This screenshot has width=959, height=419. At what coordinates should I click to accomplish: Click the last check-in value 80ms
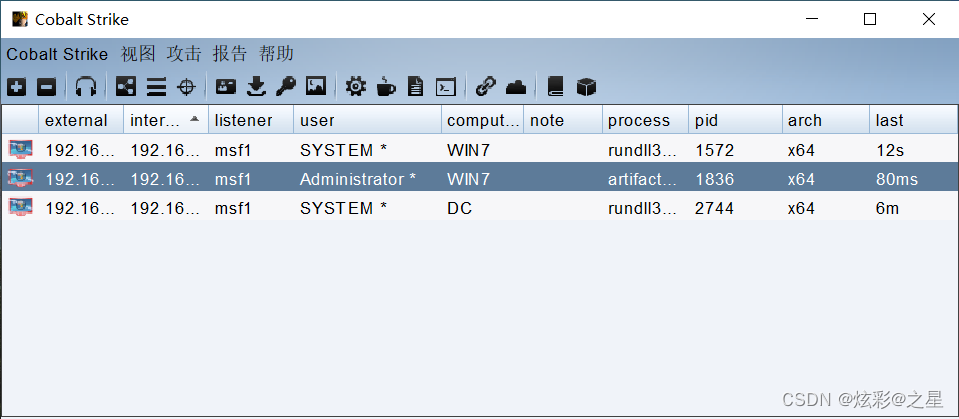click(x=897, y=179)
